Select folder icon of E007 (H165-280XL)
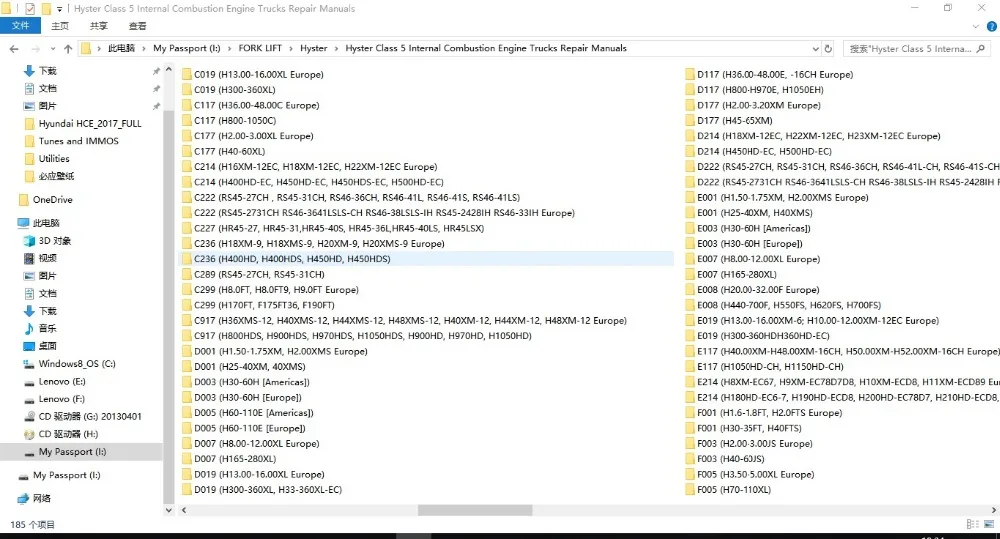The image size is (1000, 539). pos(689,274)
